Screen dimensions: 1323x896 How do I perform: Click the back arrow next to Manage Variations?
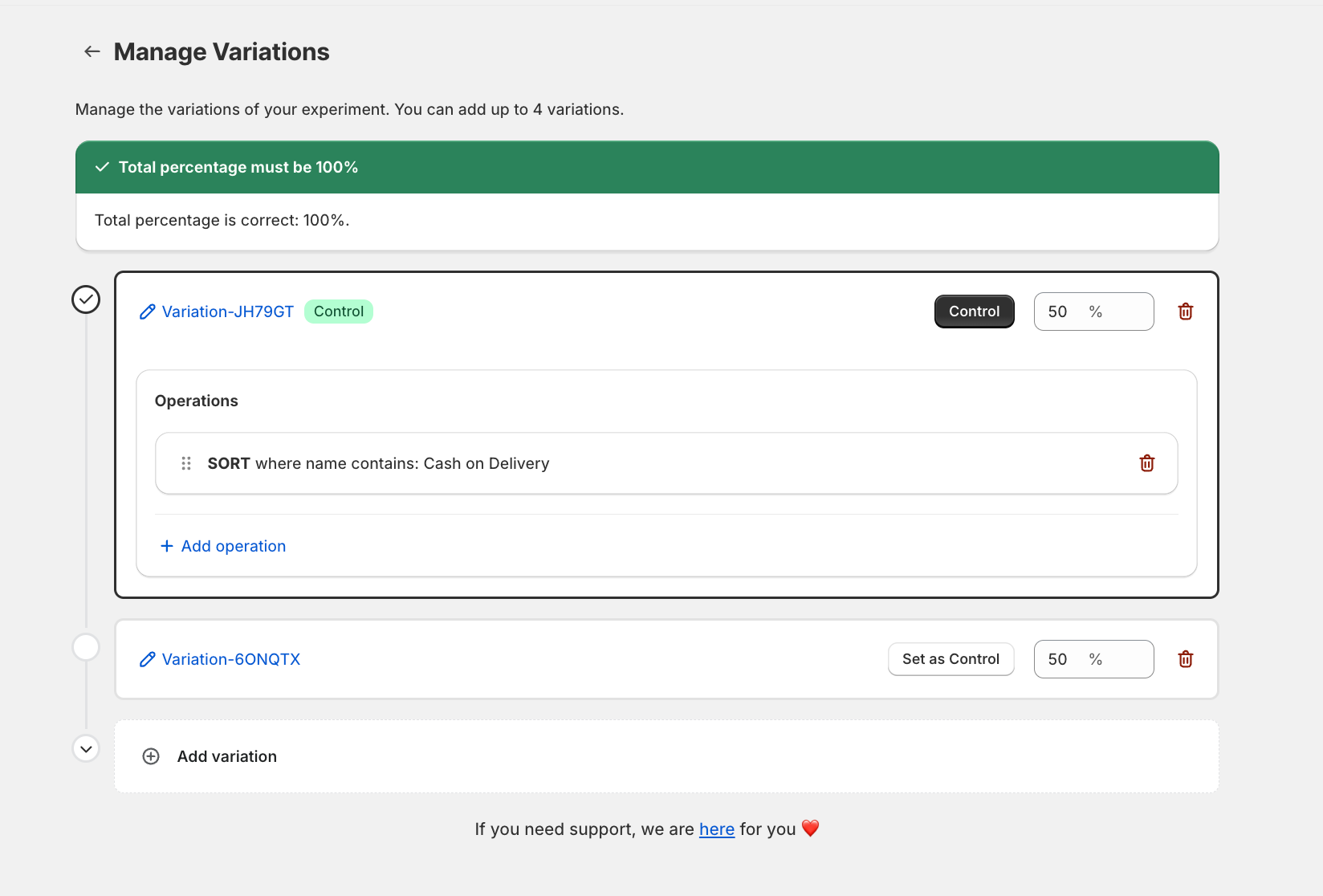click(x=92, y=51)
